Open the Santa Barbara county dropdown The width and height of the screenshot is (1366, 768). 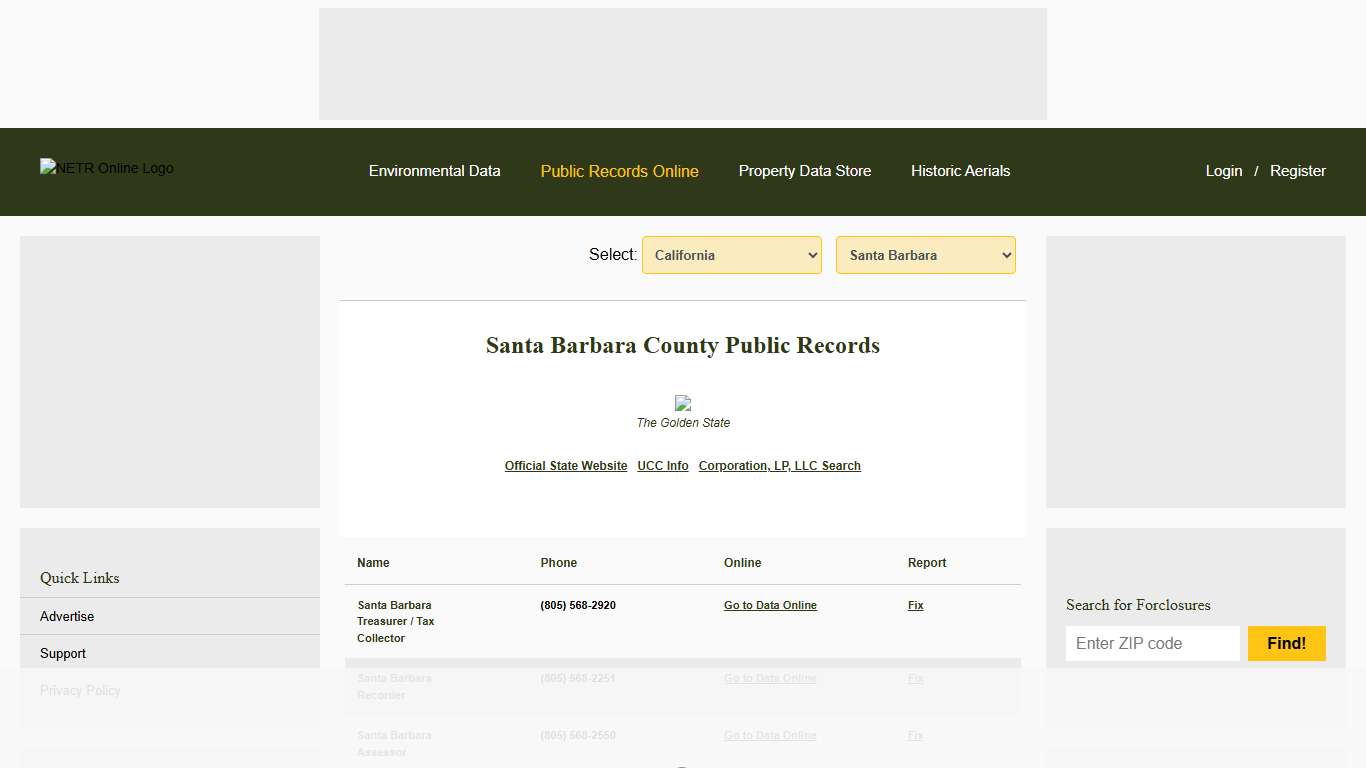pyautogui.click(x=925, y=255)
